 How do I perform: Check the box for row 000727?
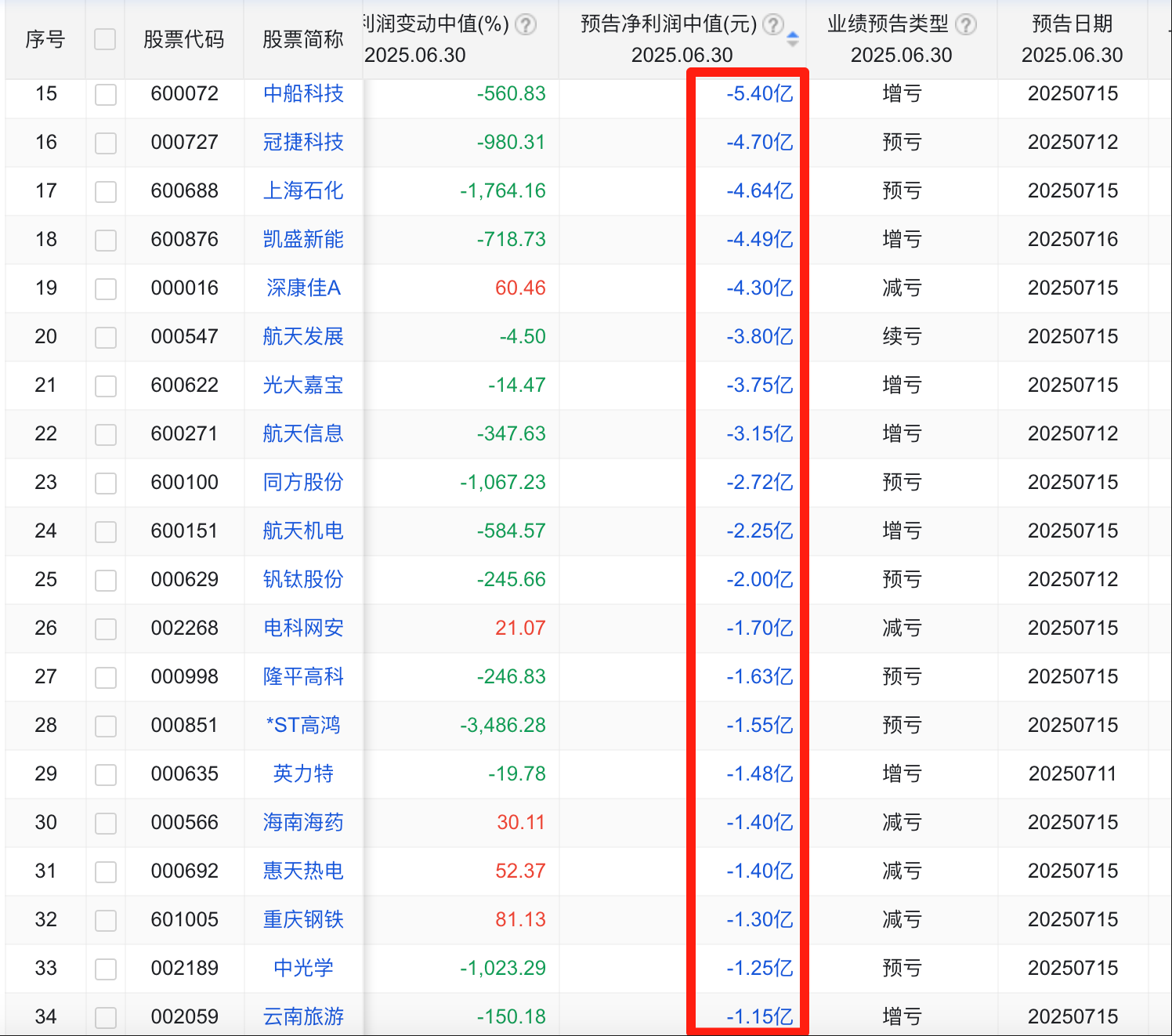click(x=106, y=143)
